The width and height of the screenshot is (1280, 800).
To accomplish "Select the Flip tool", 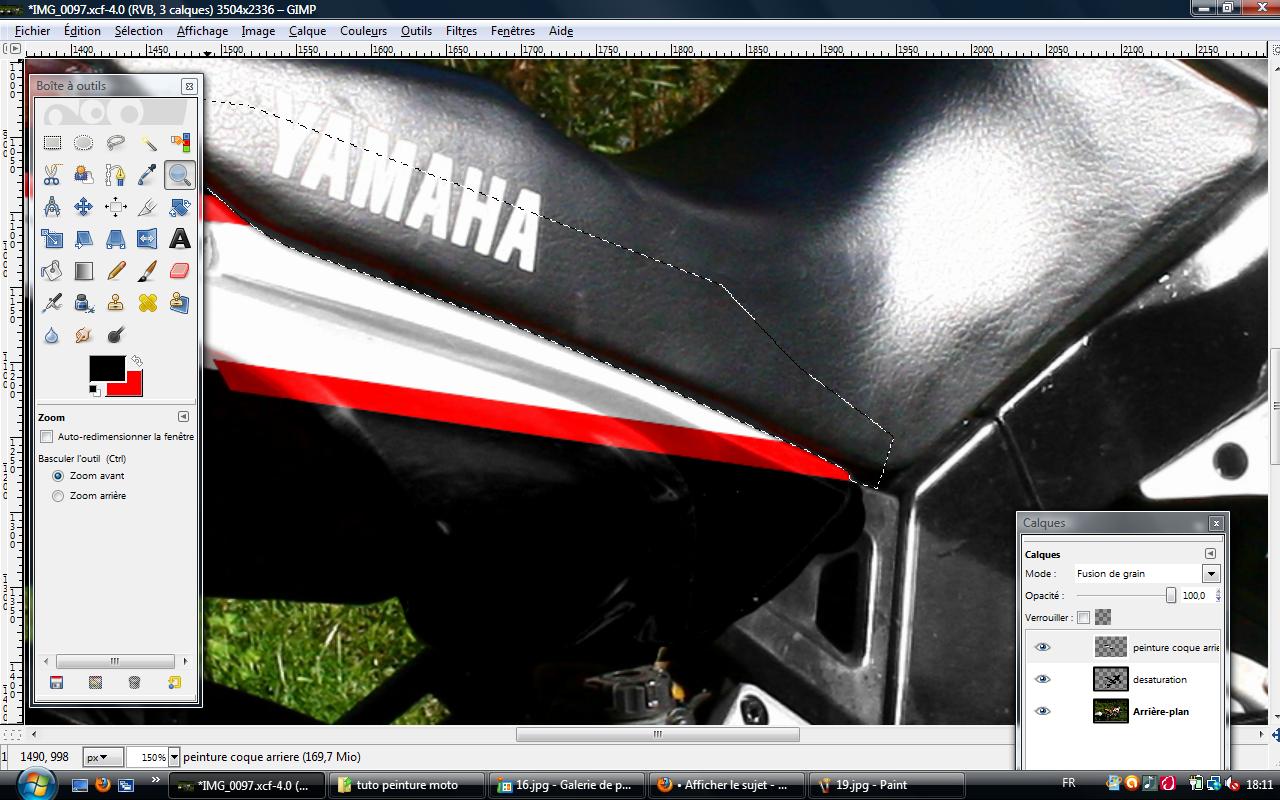I will (148, 239).
